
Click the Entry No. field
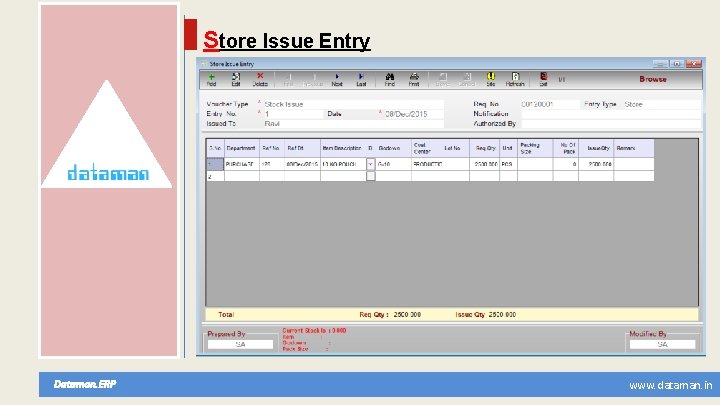point(293,114)
